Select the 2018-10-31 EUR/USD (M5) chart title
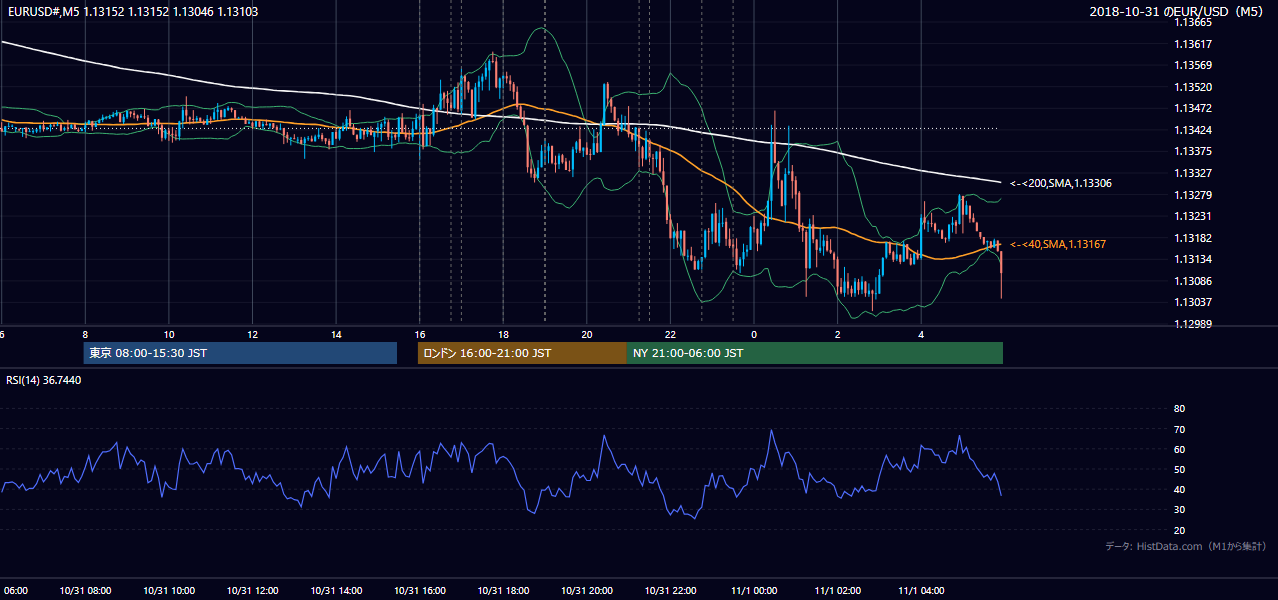 tap(1178, 12)
